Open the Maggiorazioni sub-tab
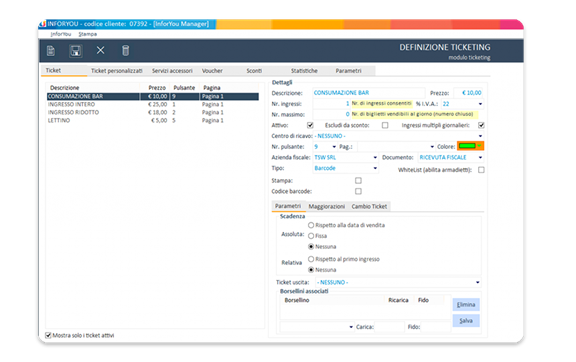This screenshot has width=576, height=362. tap(327, 207)
